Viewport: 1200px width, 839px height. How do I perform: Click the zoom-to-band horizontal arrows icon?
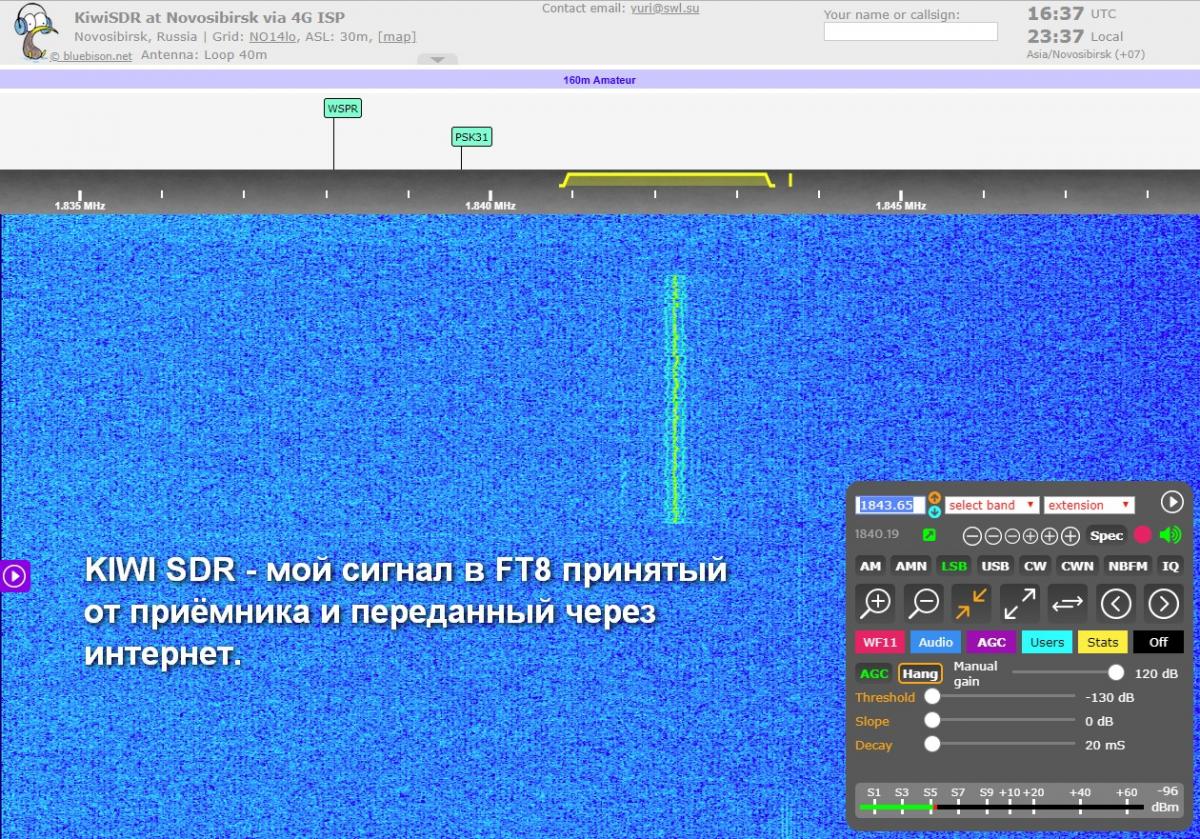(1067, 602)
